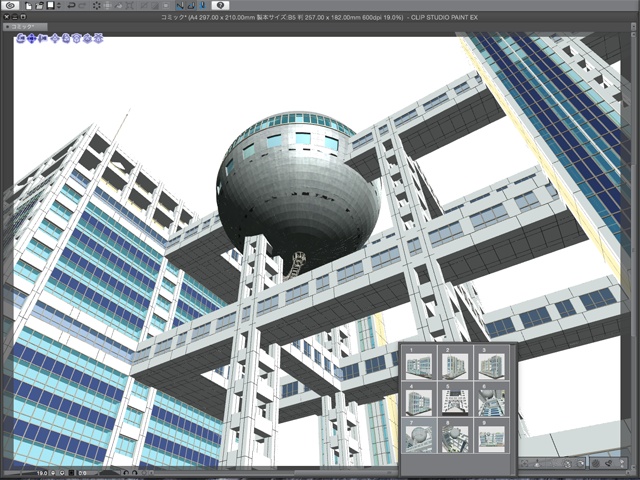Choose camera preset thumbnail 6
Screen dimensions: 640x480
tap(492, 399)
